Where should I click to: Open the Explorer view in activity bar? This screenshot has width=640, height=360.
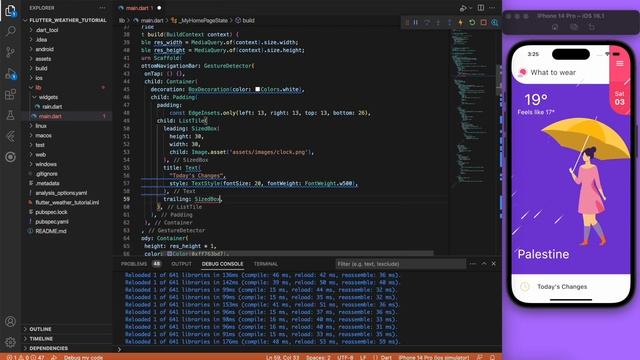point(10,11)
